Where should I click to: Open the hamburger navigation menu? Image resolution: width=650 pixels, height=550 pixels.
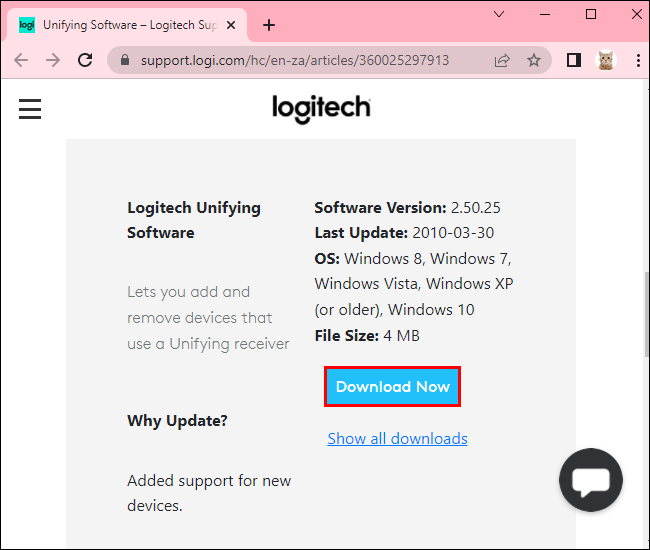tap(30, 109)
